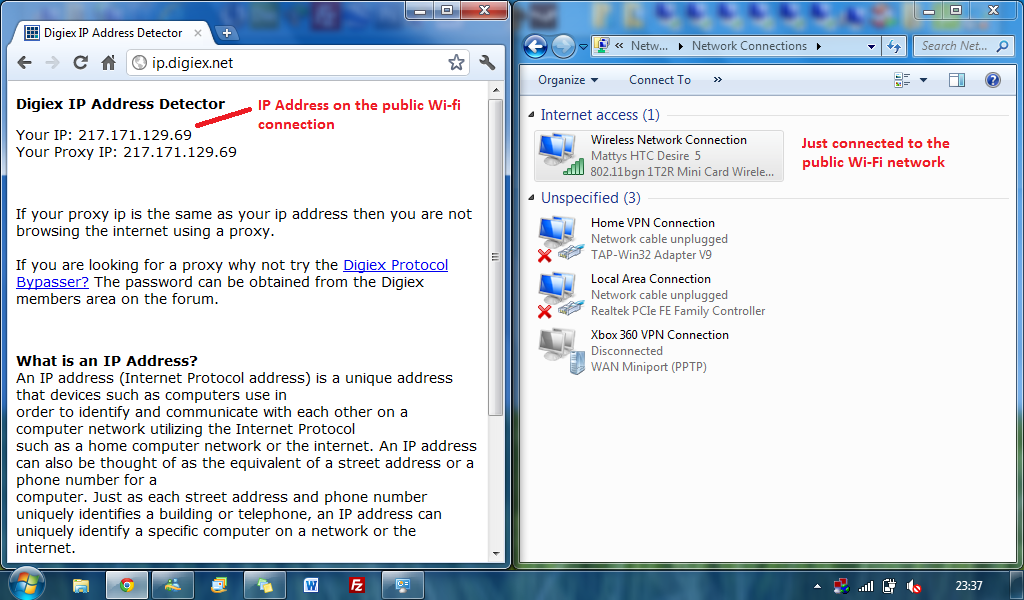
Task: Open the recent pages dropdown in Explorer
Action: 583,47
